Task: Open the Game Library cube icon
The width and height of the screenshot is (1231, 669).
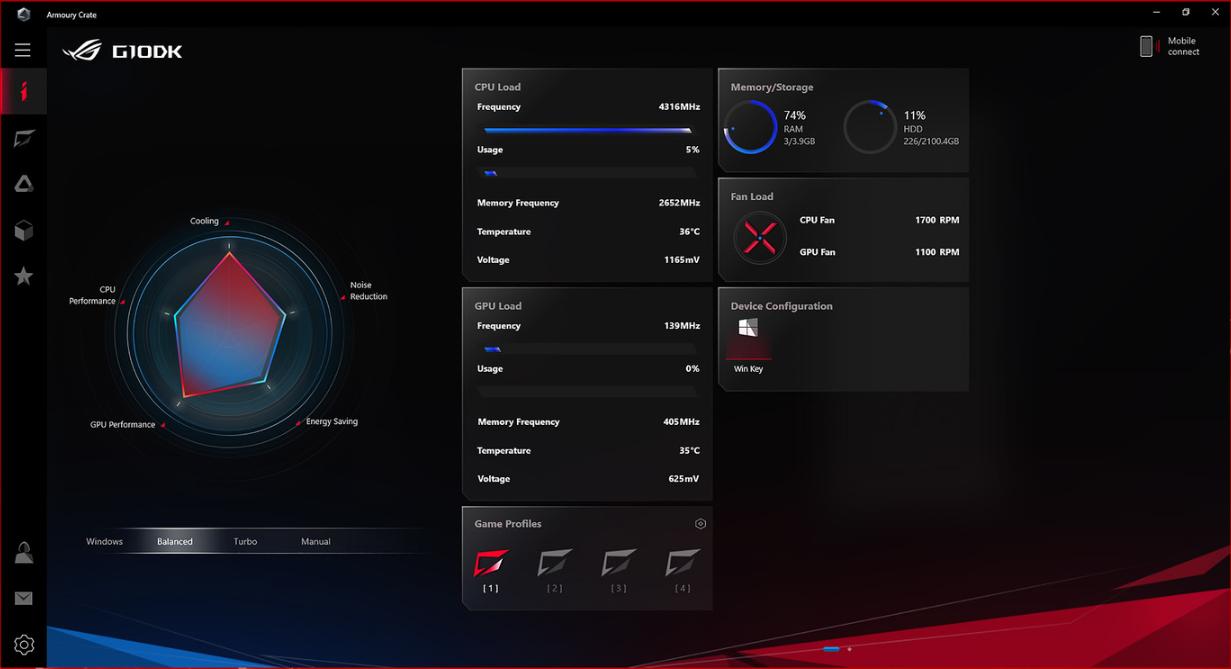Action: [x=24, y=230]
